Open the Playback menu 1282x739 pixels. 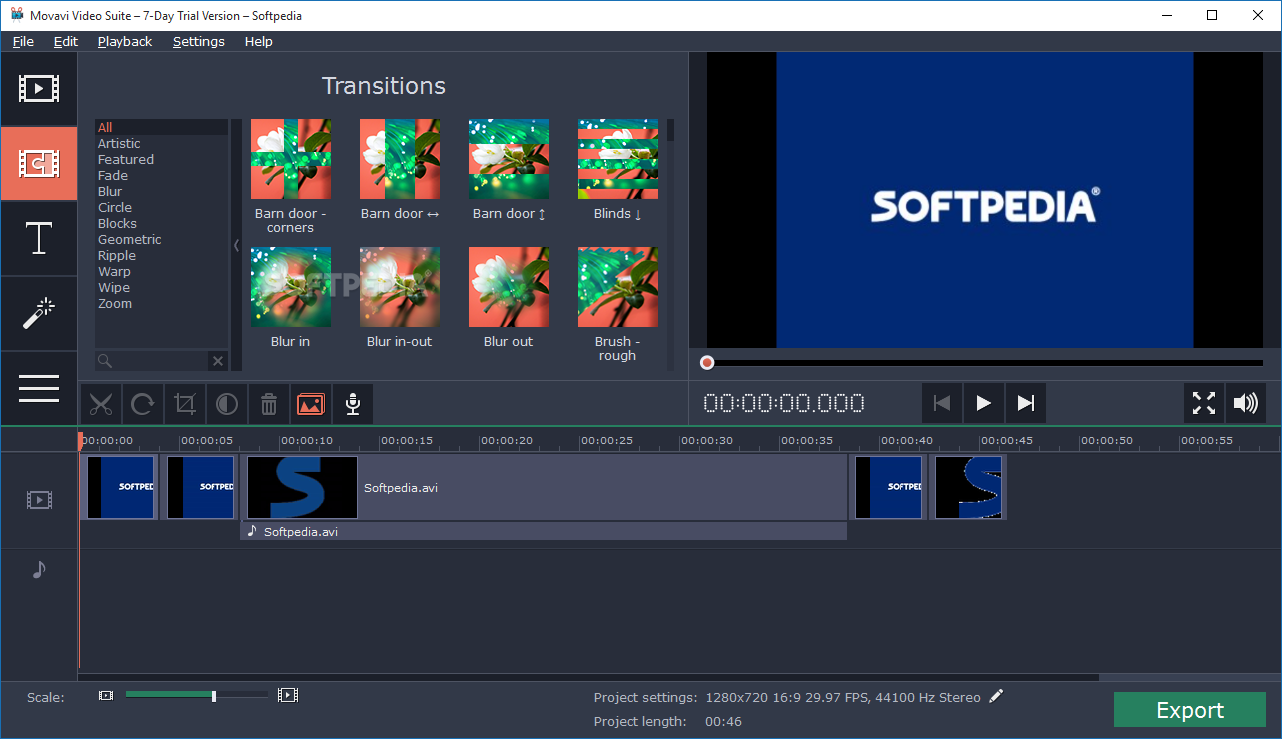point(125,41)
